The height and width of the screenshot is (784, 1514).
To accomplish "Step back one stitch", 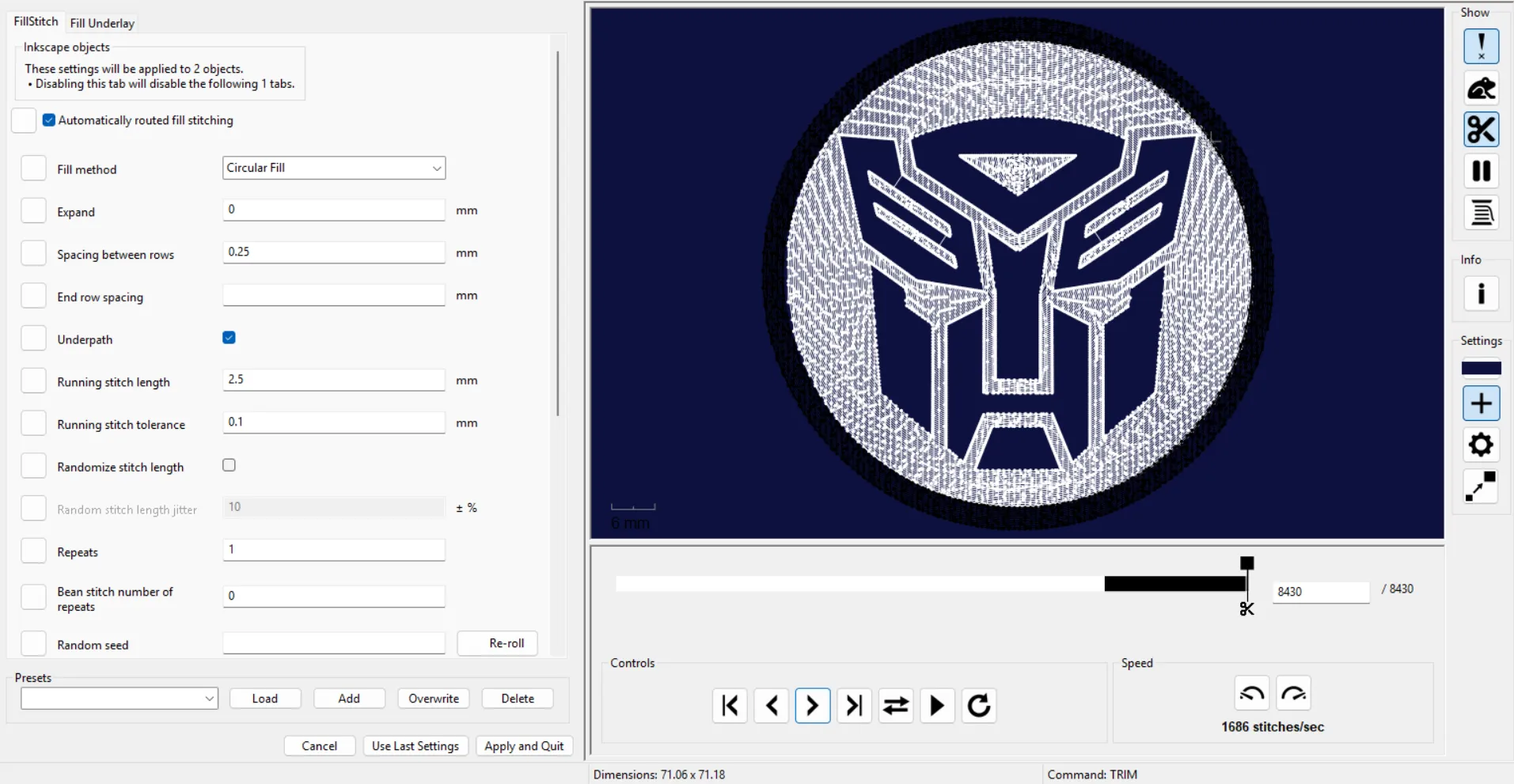I will [772, 705].
